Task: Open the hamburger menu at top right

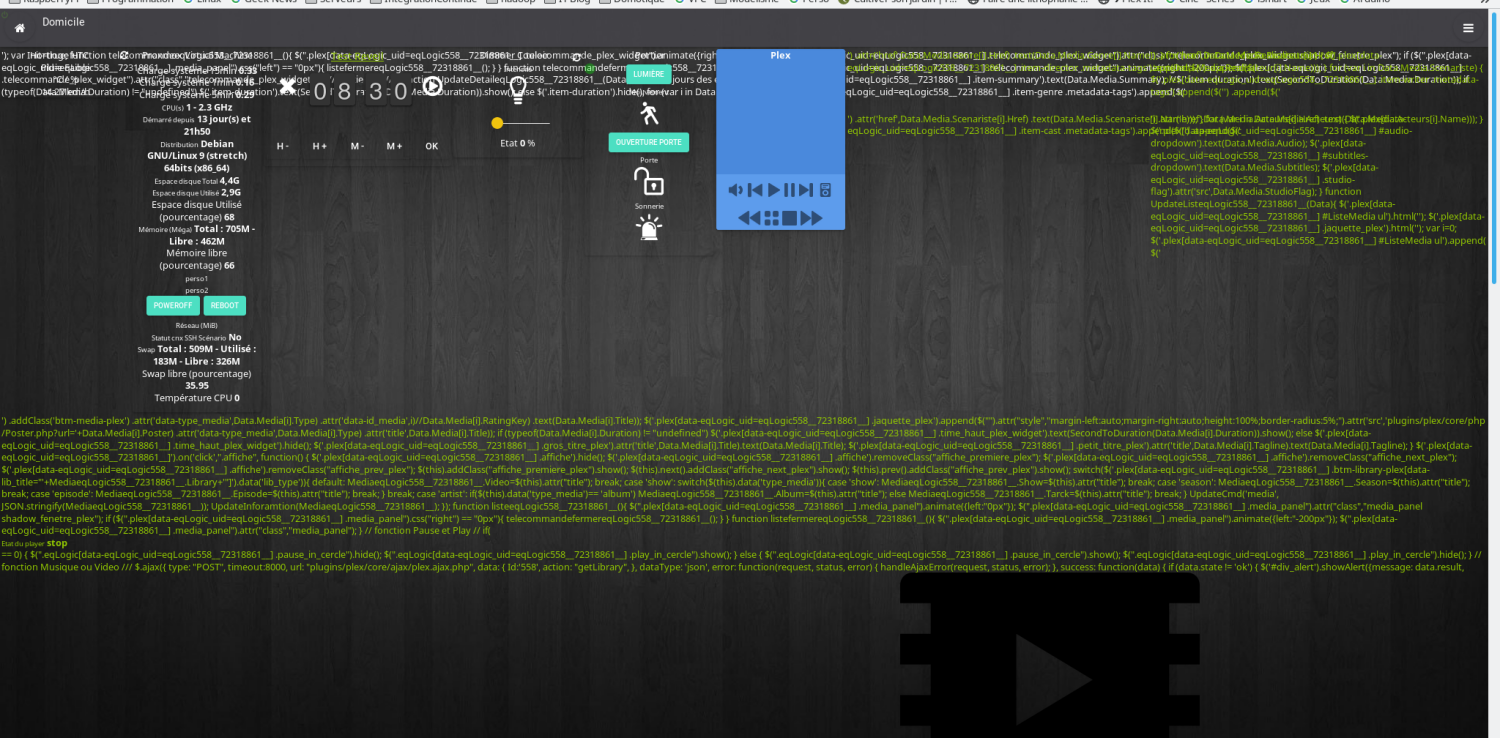Action: click(1468, 28)
